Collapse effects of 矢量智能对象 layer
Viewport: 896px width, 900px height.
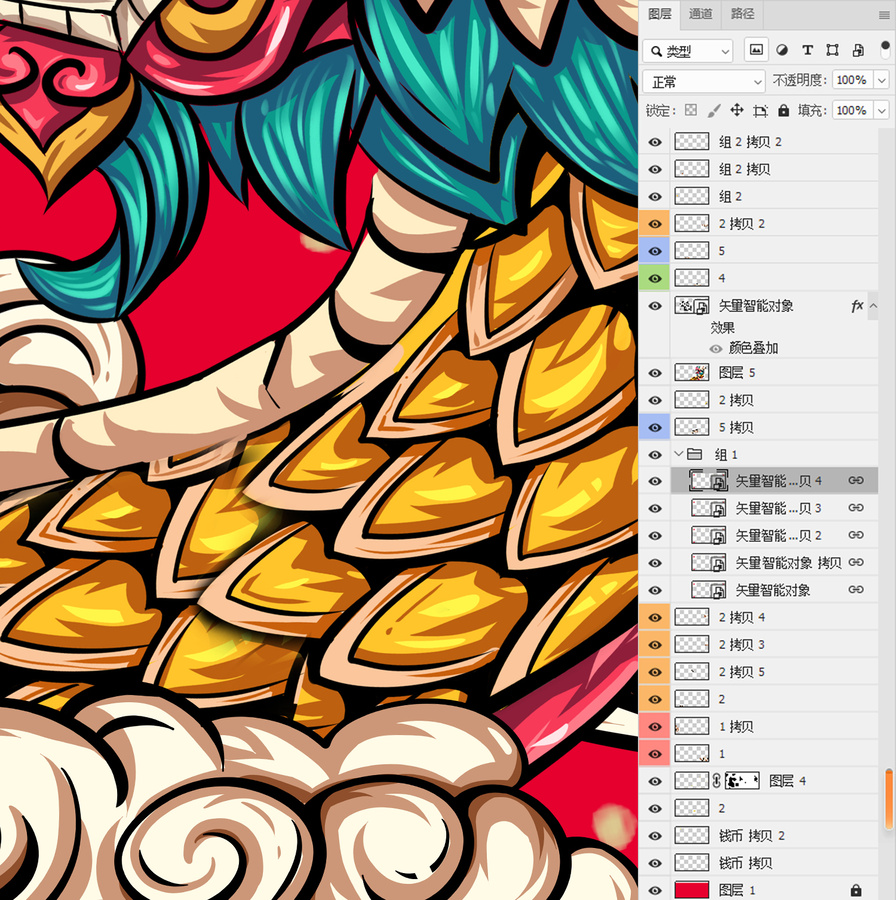tap(873, 306)
